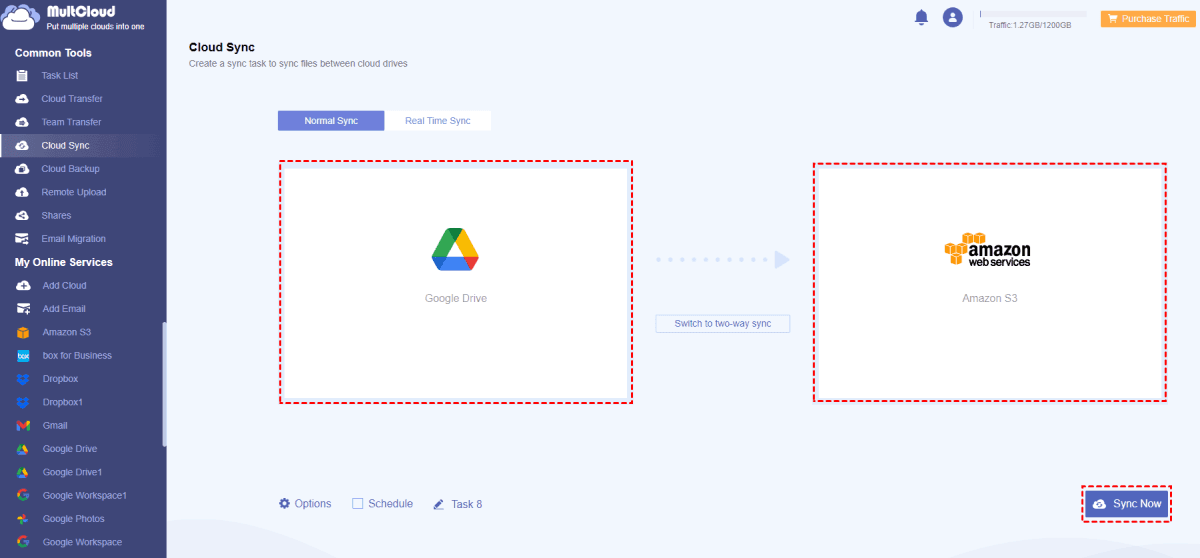Click the Cloud Backup icon
The height and width of the screenshot is (558, 1200).
[22, 169]
